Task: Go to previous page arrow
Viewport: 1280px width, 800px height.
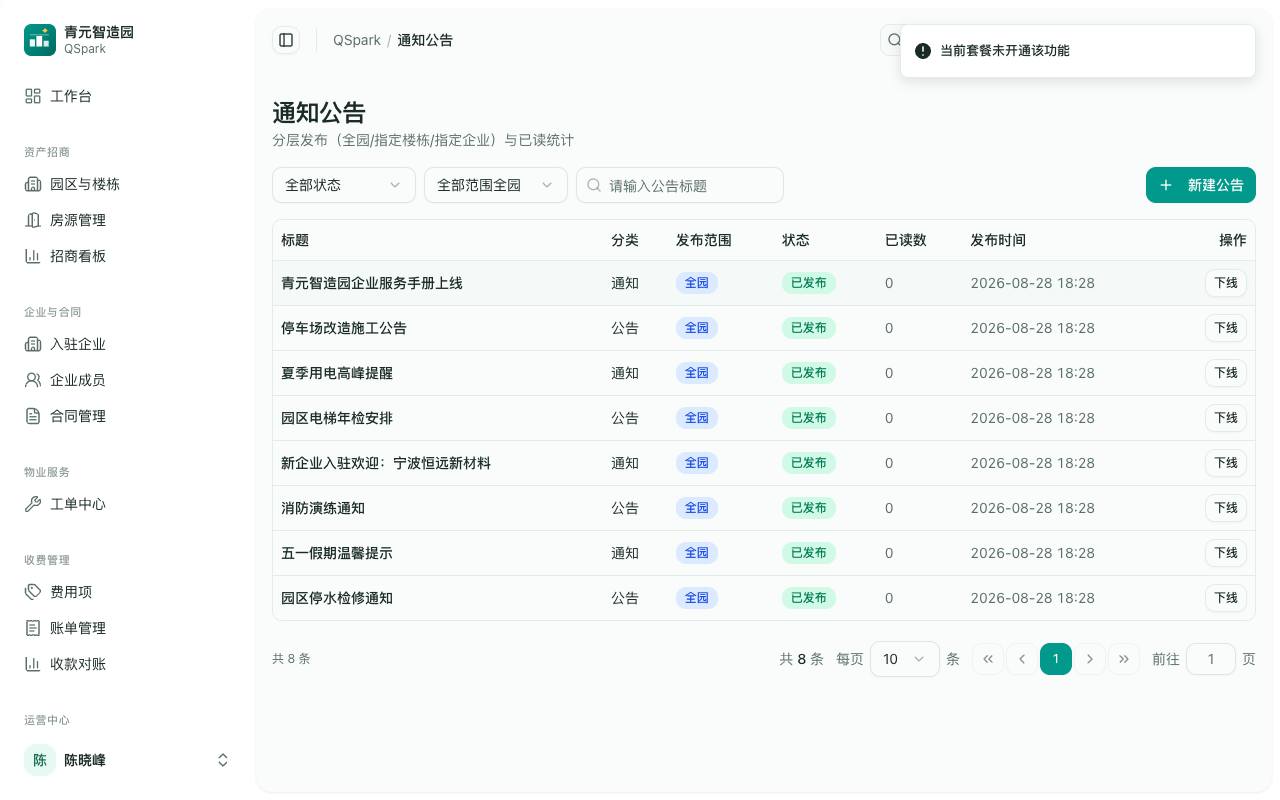Action: tap(1022, 659)
